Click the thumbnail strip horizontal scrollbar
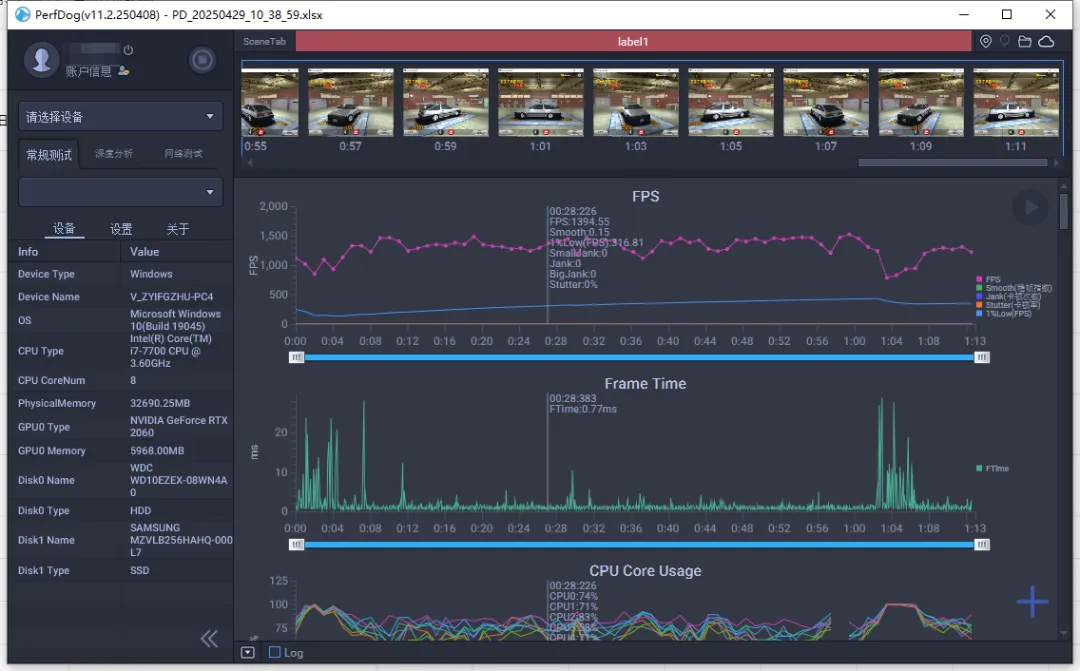 click(953, 163)
